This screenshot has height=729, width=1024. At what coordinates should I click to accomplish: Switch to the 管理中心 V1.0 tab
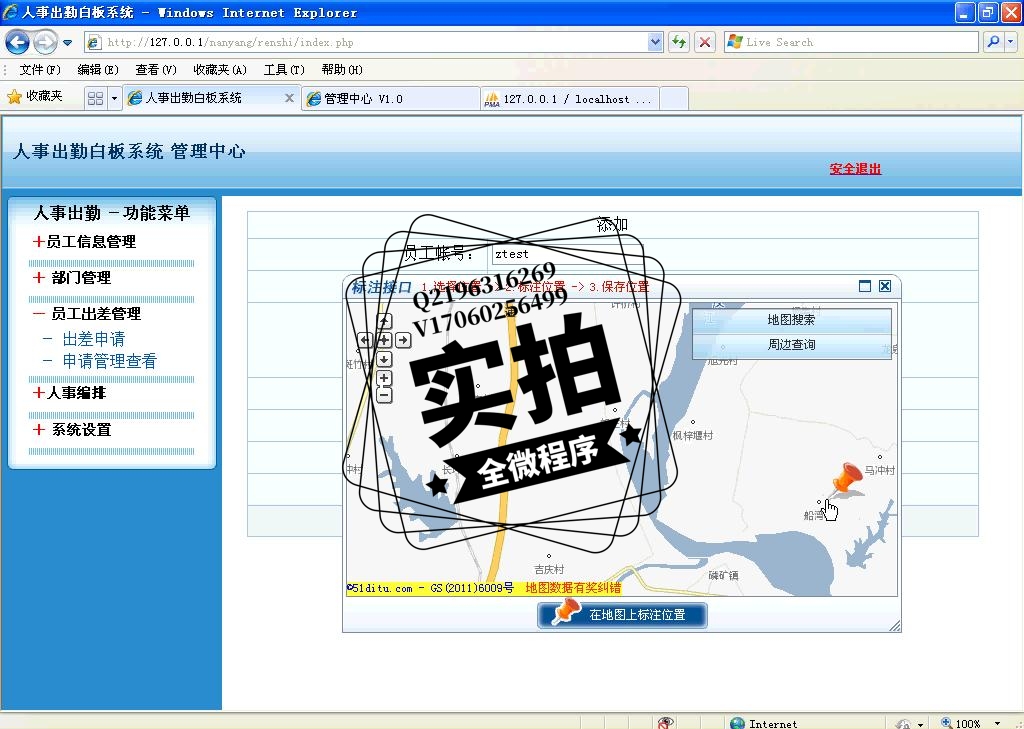point(391,99)
